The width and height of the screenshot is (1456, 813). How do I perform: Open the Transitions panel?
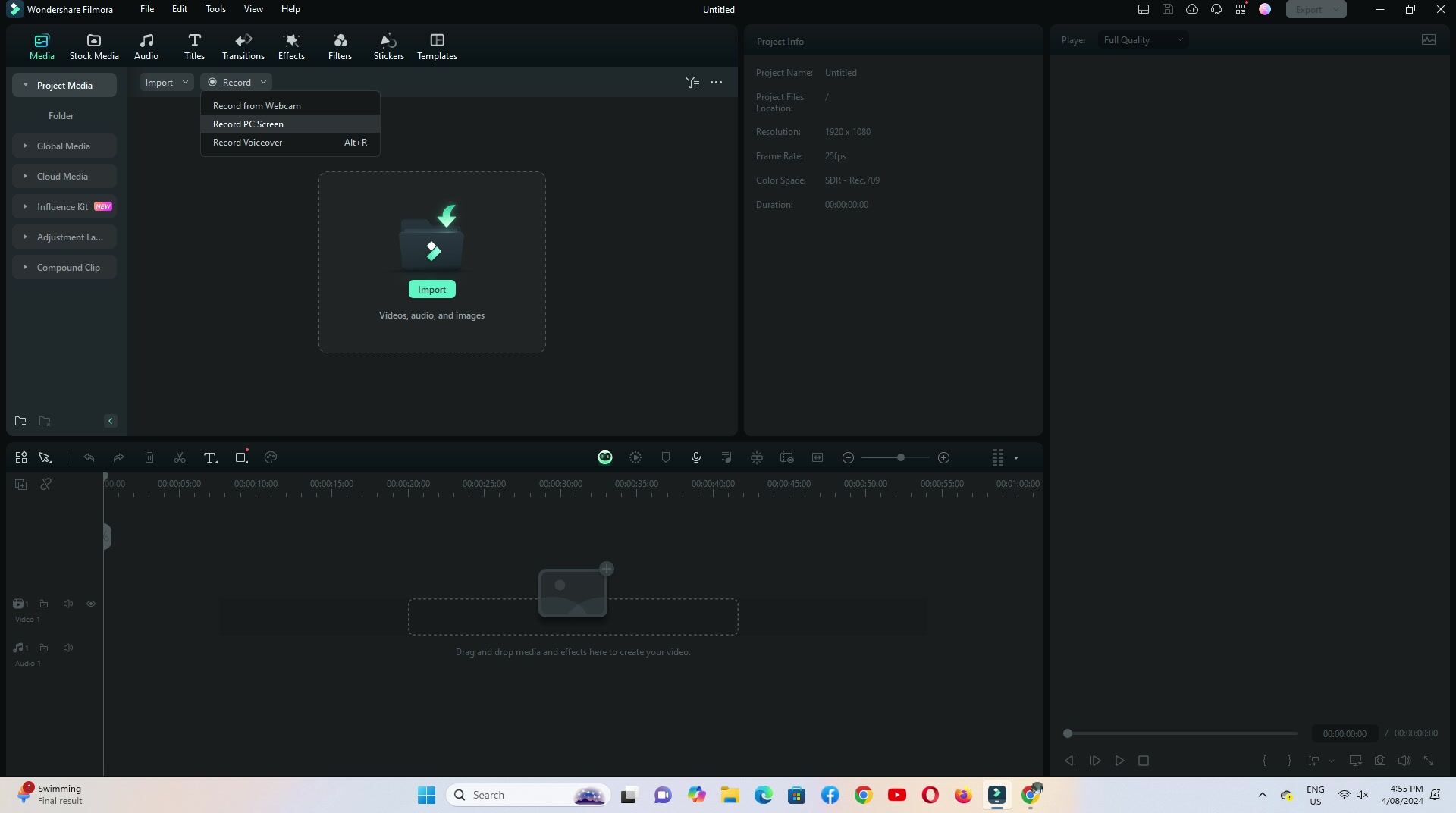pos(243,46)
